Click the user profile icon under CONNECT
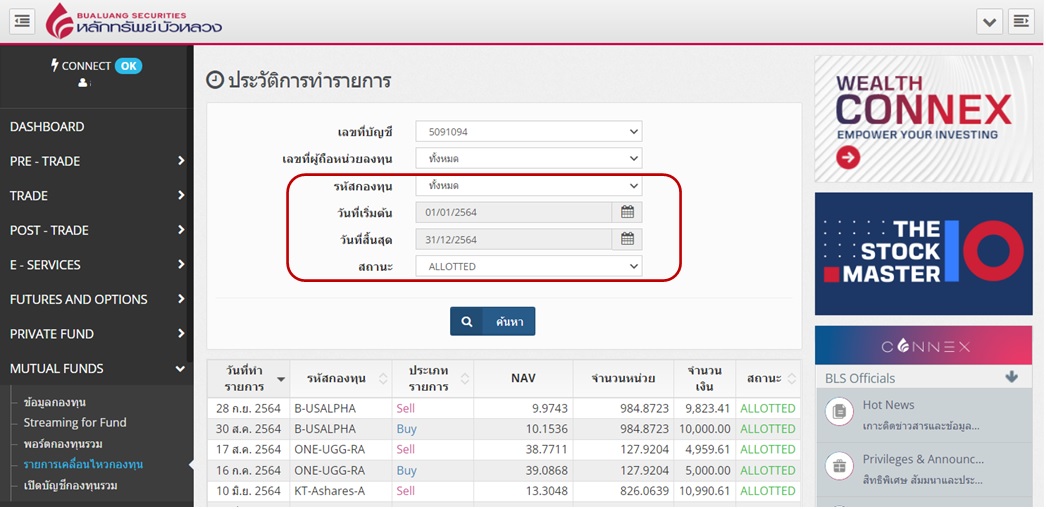 click(x=83, y=84)
